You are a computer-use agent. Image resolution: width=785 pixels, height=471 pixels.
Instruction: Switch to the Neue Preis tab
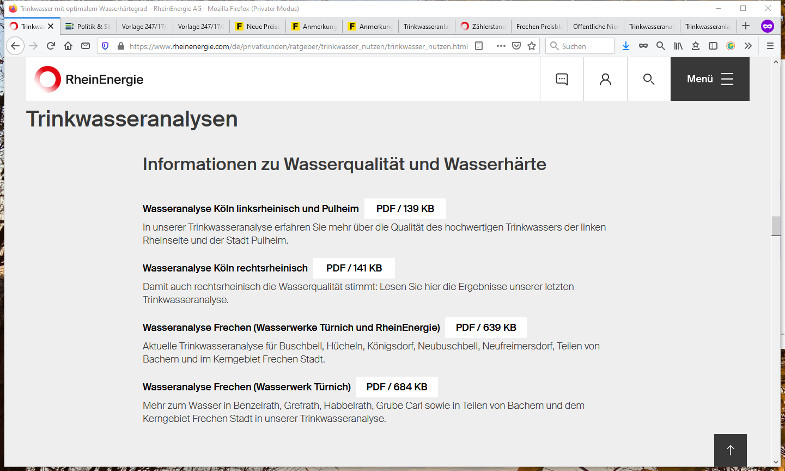tap(257, 26)
